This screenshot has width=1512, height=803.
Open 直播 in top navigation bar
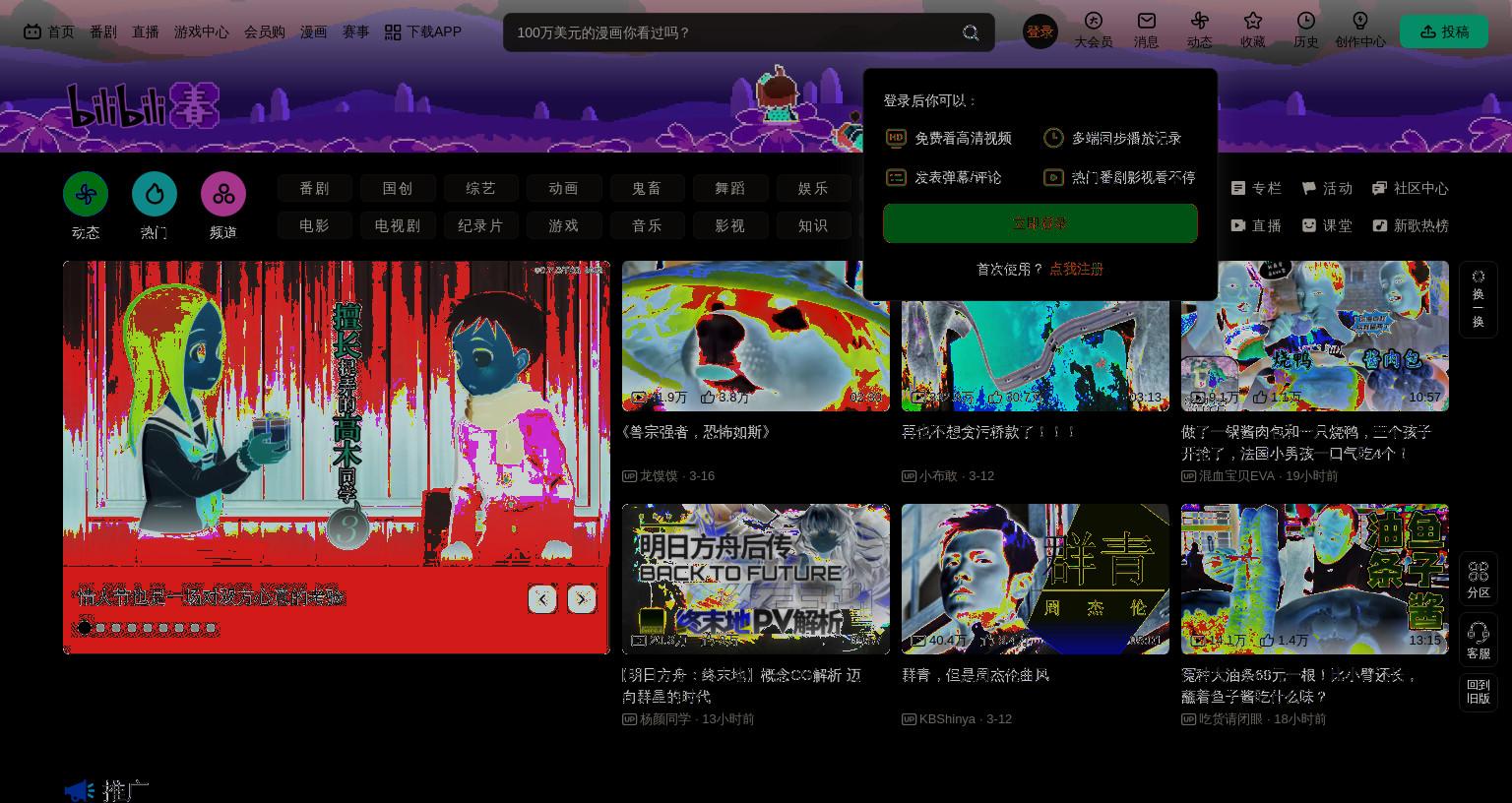pyautogui.click(x=146, y=31)
